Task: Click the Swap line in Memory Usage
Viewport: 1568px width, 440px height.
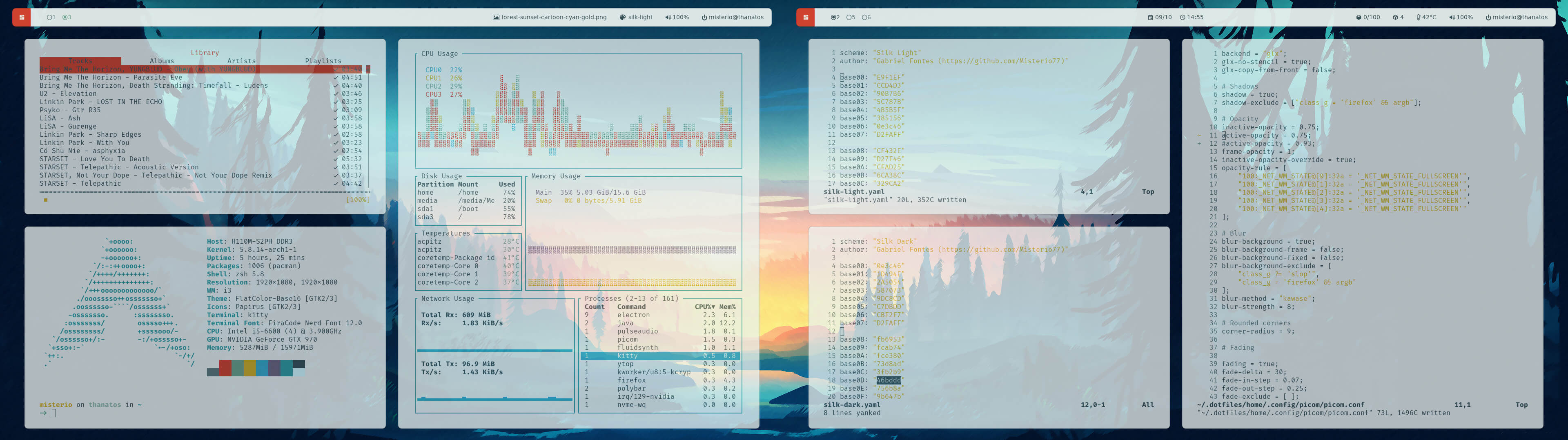Action: pos(588,201)
